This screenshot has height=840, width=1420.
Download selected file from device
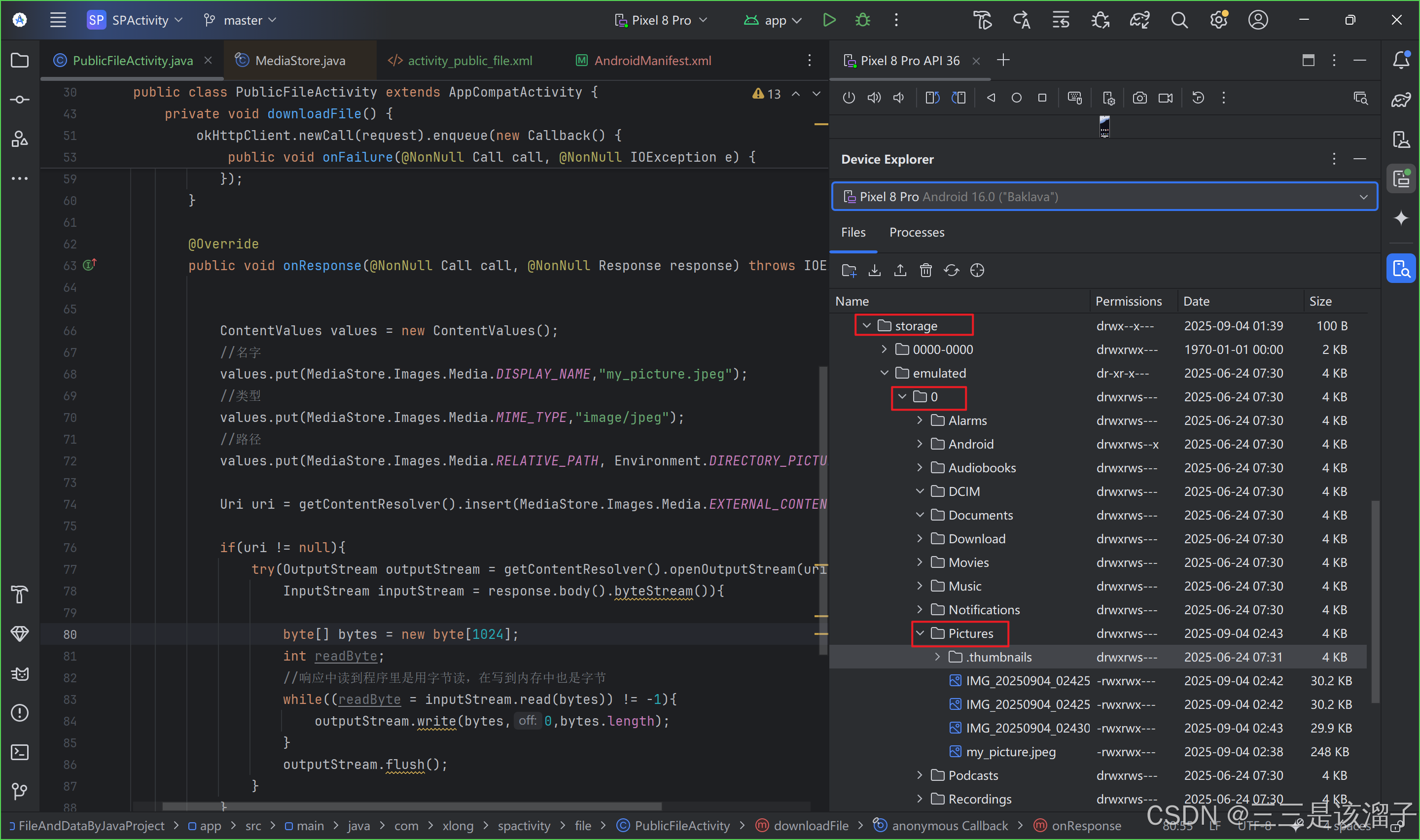pyautogui.click(x=874, y=270)
